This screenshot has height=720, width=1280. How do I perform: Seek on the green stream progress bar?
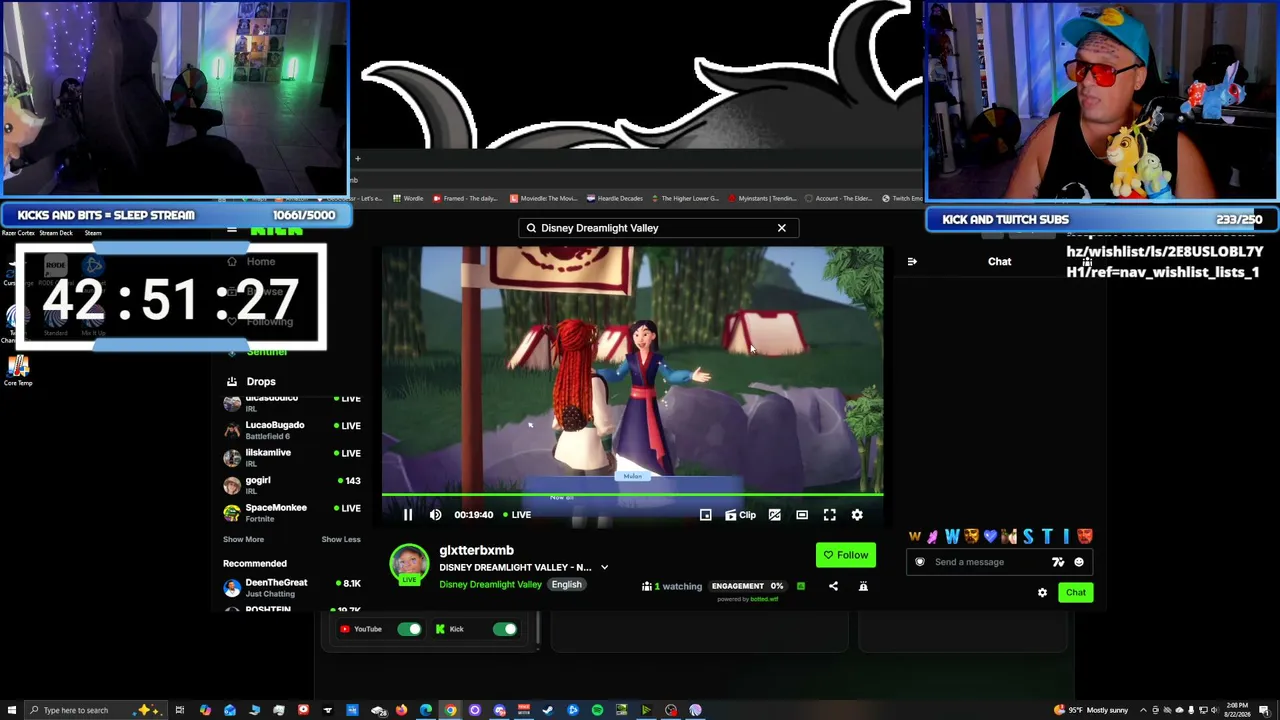632,495
